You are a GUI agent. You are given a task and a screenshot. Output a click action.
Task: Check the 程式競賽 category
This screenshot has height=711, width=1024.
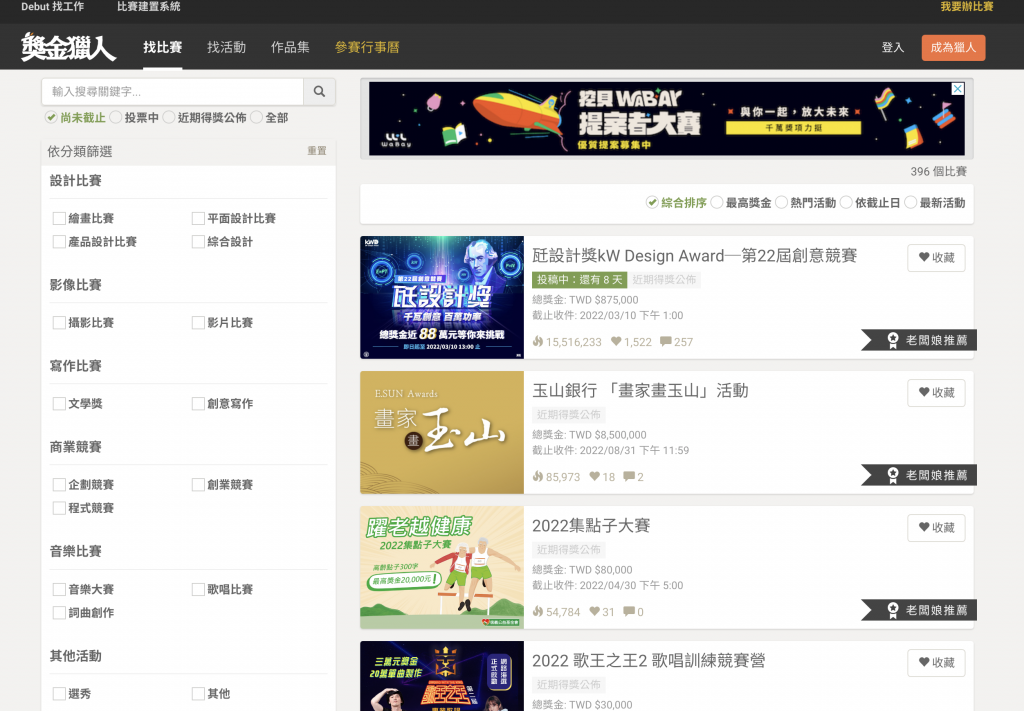[x=59, y=508]
